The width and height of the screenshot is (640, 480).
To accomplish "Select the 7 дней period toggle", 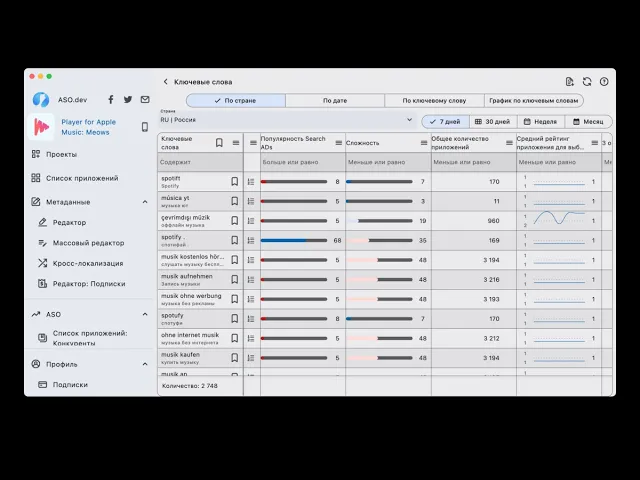I will coord(445,122).
